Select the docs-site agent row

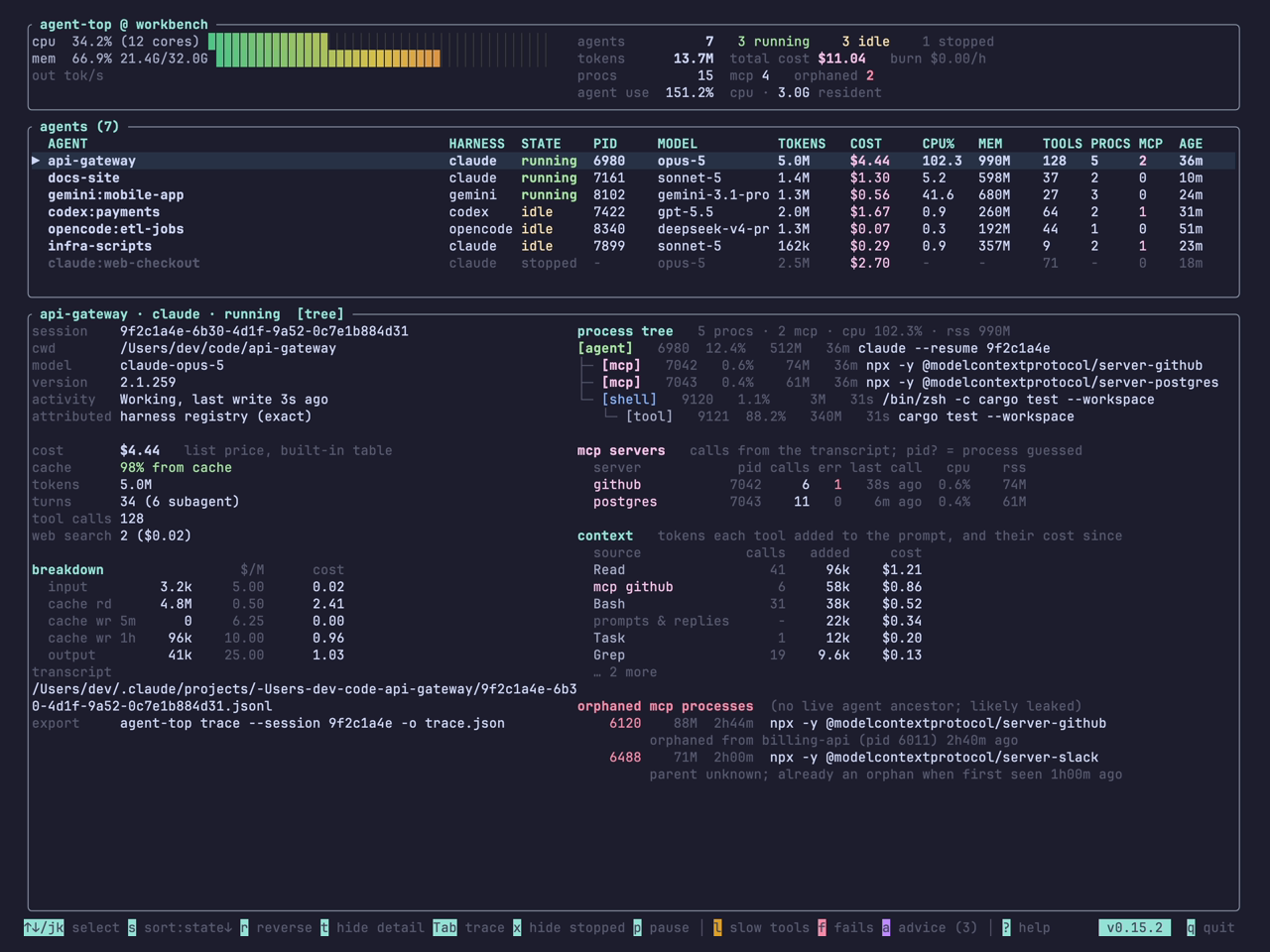[633, 178]
